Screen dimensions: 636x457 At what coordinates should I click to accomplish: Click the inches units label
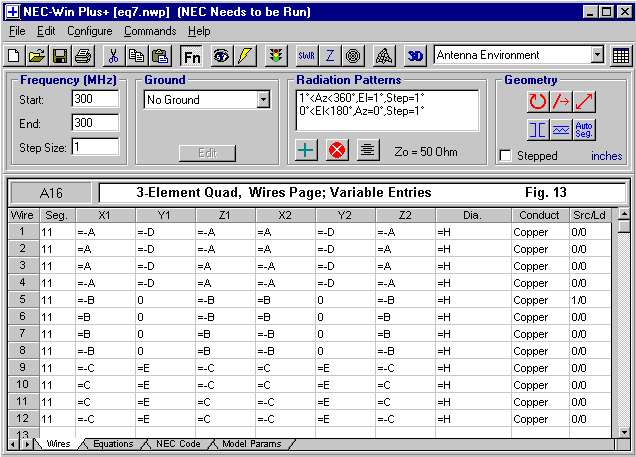[606, 156]
